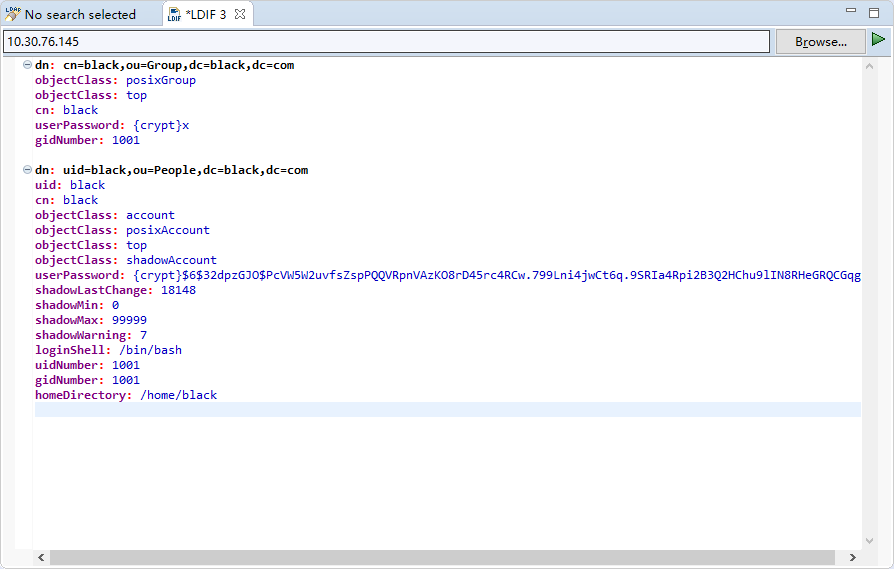Click the LDAP icon on the search tab
894x569 pixels.
tap(12, 14)
